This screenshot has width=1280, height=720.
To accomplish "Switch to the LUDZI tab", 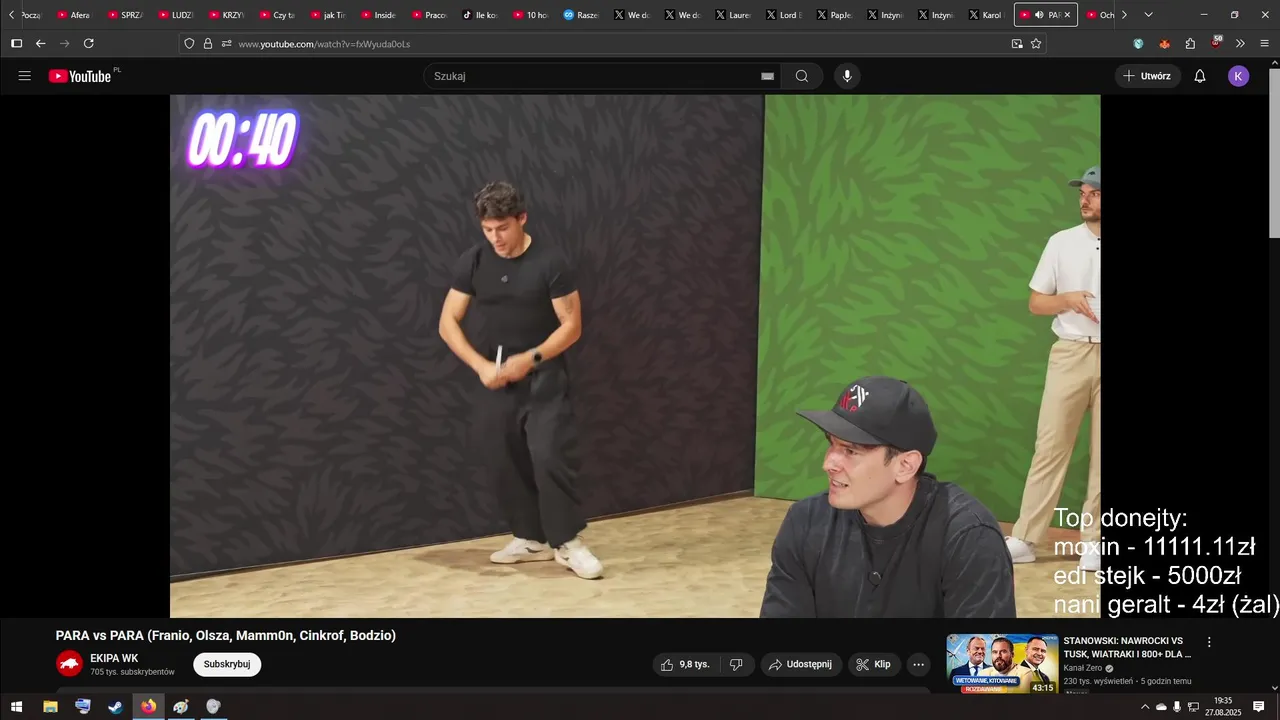I will 176,15.
